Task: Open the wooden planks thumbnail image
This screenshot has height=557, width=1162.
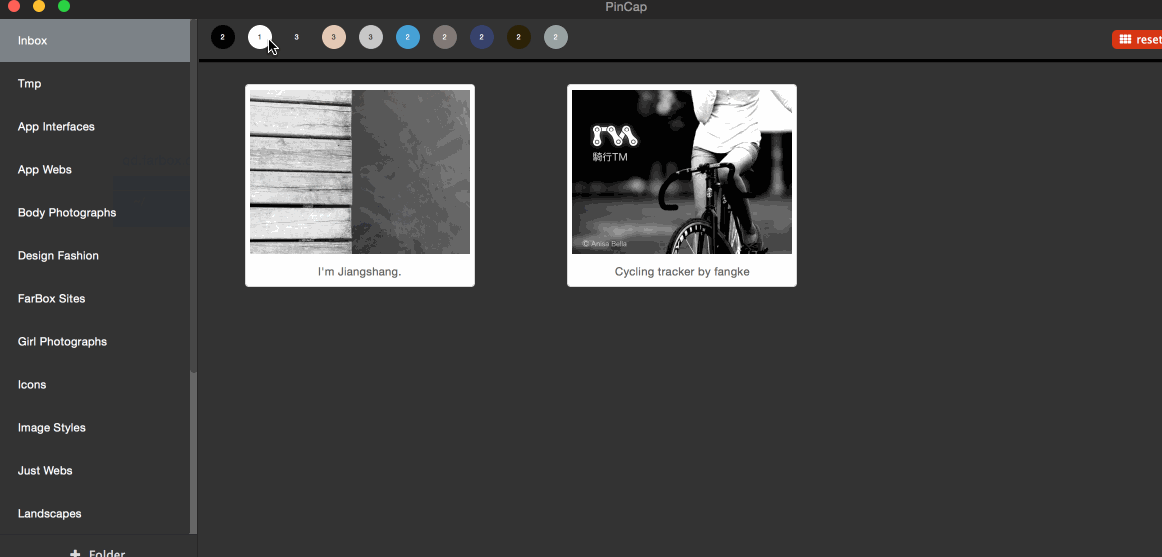Action: pyautogui.click(x=359, y=172)
